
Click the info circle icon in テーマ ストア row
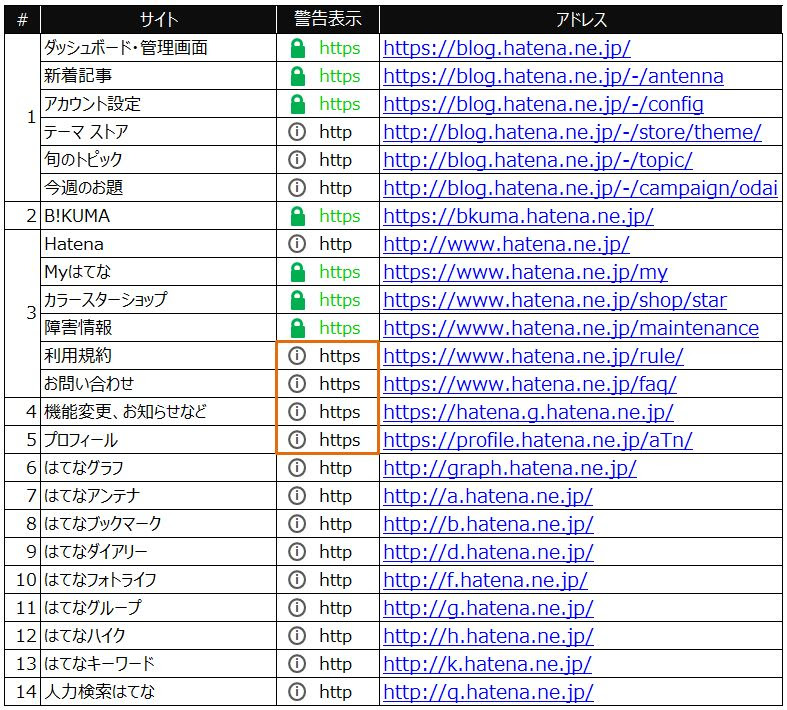click(x=297, y=132)
